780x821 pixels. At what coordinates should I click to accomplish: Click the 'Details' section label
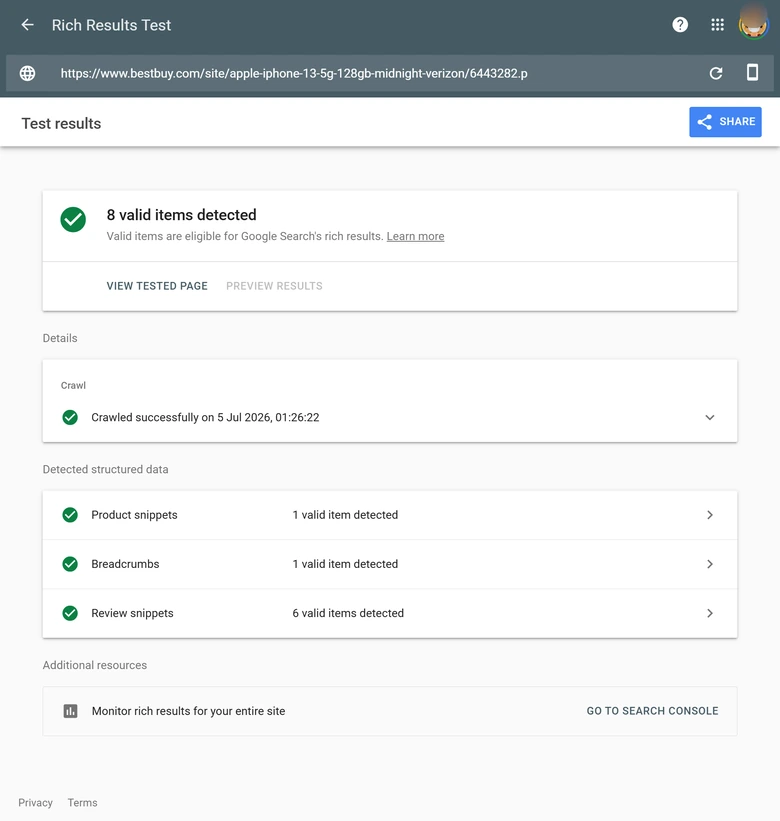click(x=60, y=338)
